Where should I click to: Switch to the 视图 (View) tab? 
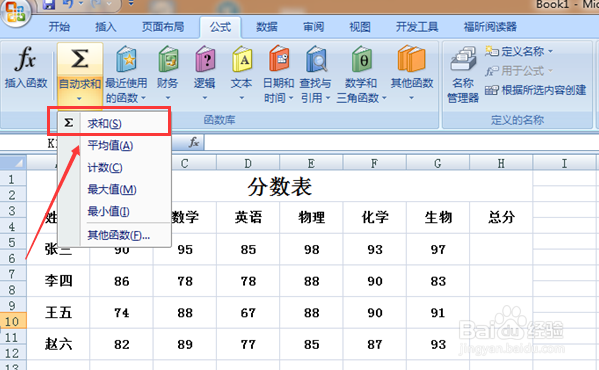pos(360,27)
